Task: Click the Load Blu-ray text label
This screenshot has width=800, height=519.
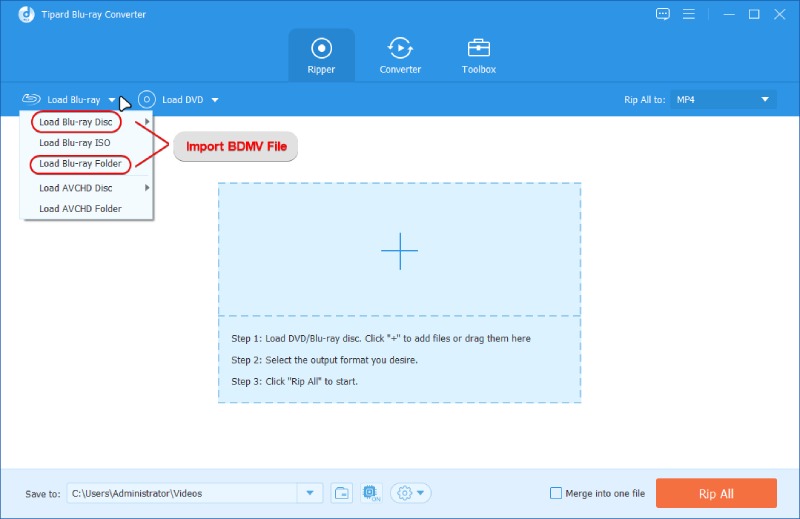Action: coord(74,100)
